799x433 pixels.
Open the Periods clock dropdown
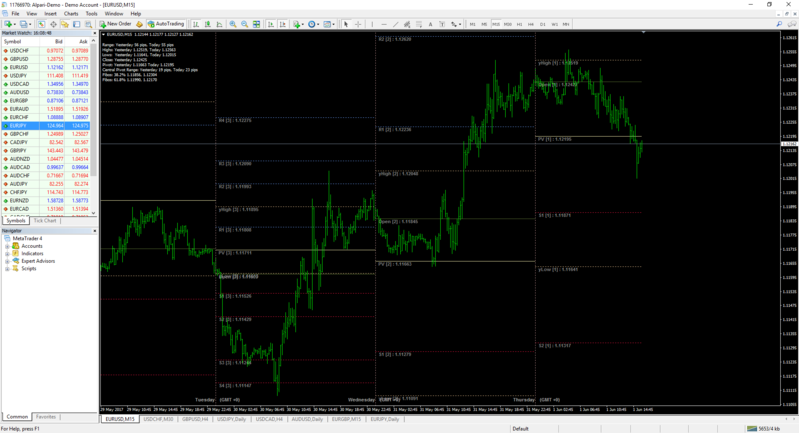[313, 24]
